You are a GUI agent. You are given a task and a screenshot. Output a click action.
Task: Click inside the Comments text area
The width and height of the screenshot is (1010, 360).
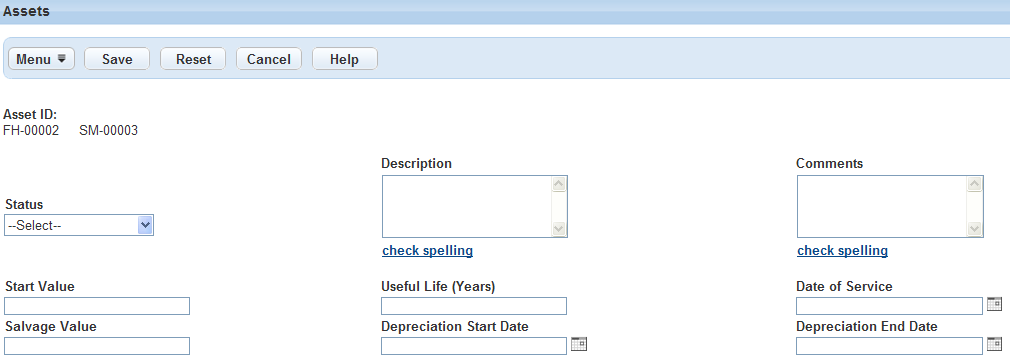click(882, 207)
